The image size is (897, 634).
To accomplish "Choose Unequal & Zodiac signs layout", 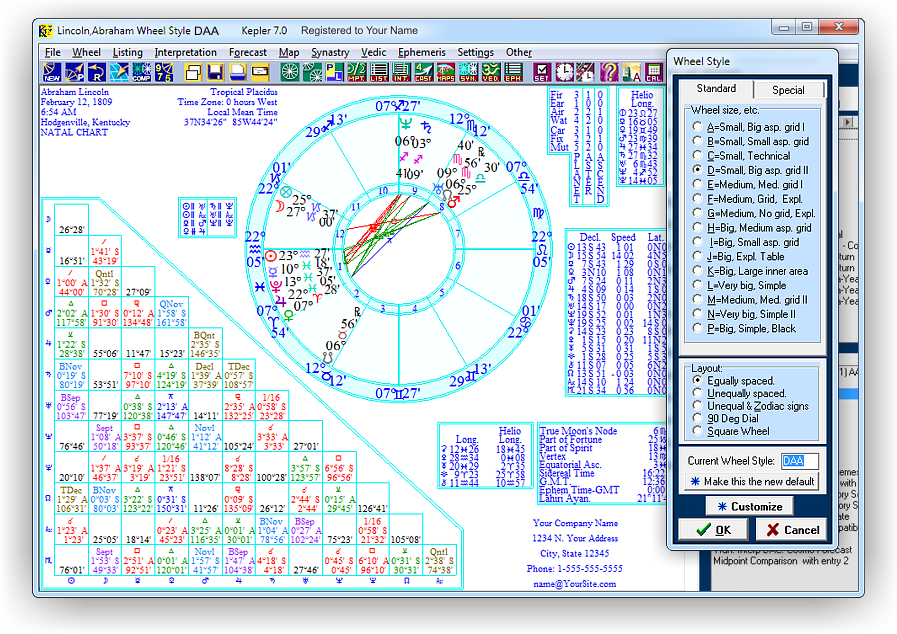I will [751, 406].
